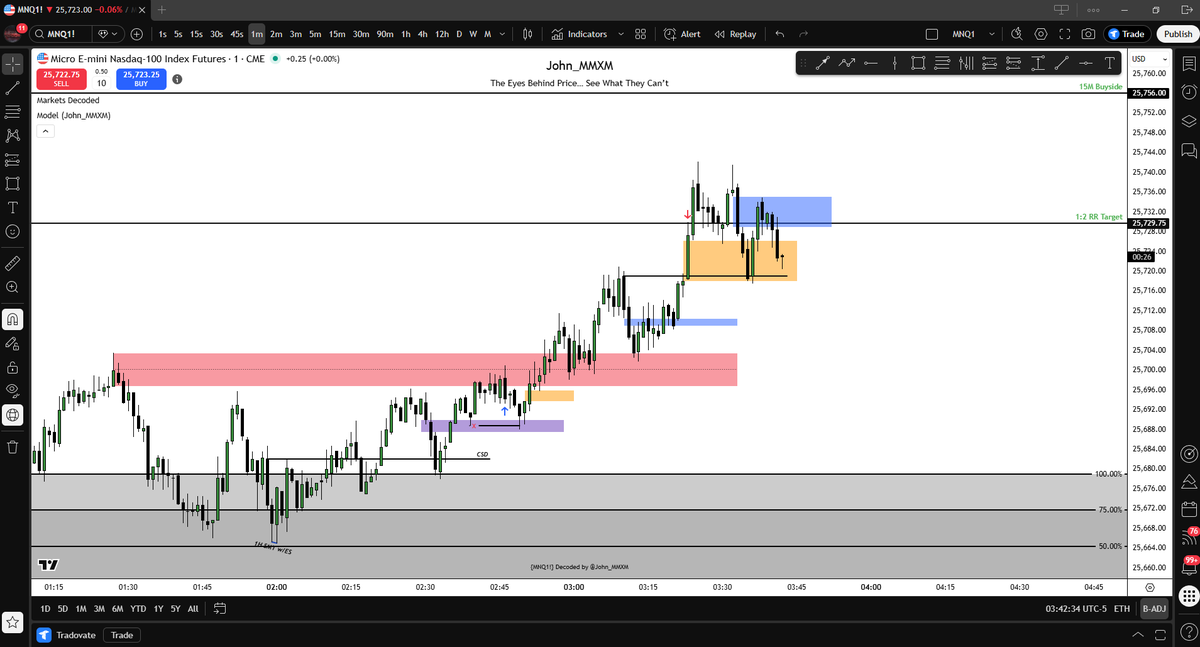Viewport: 1200px width, 647px height.
Task: Select the 90m timeframe
Action: [385, 34]
